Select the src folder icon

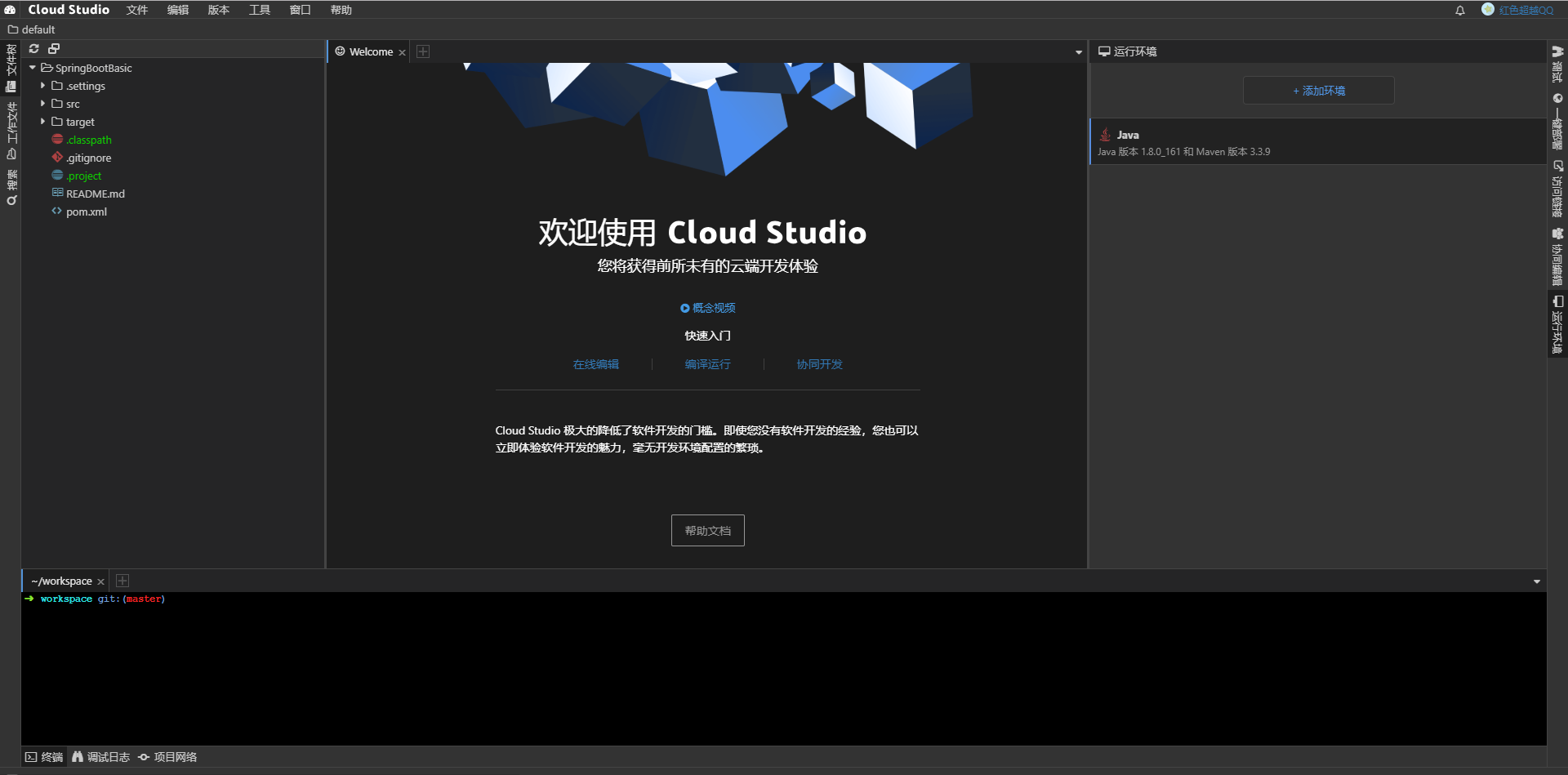pos(57,104)
